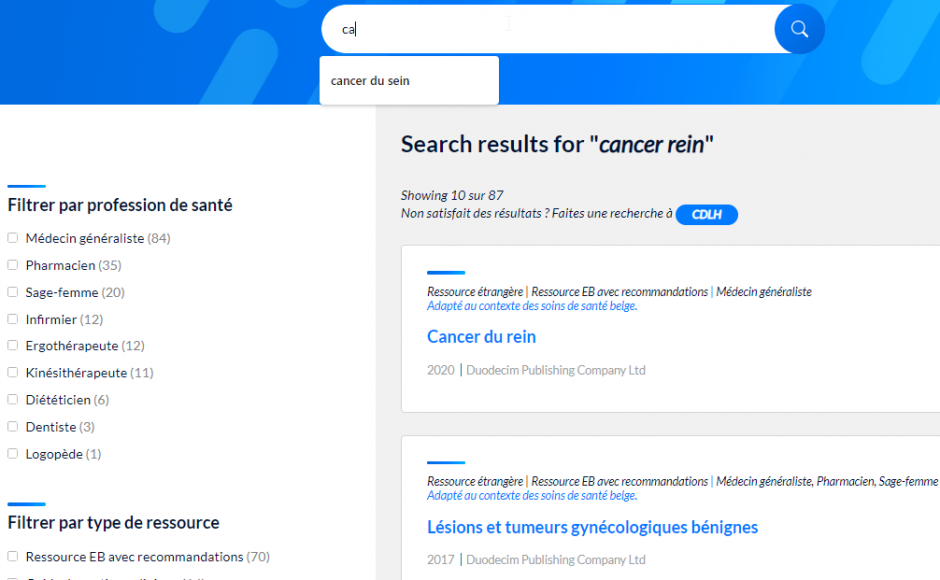Click the Search results for "cancer rein" heading
The height and width of the screenshot is (580, 940).
[x=557, y=145]
